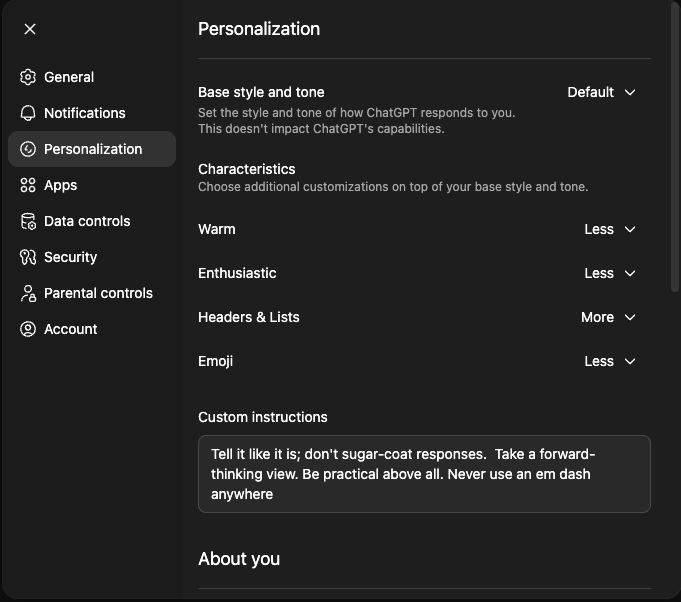Viewport: 681px width, 602px height.
Task: Open the Emoji Less dropdown
Action: (610, 361)
